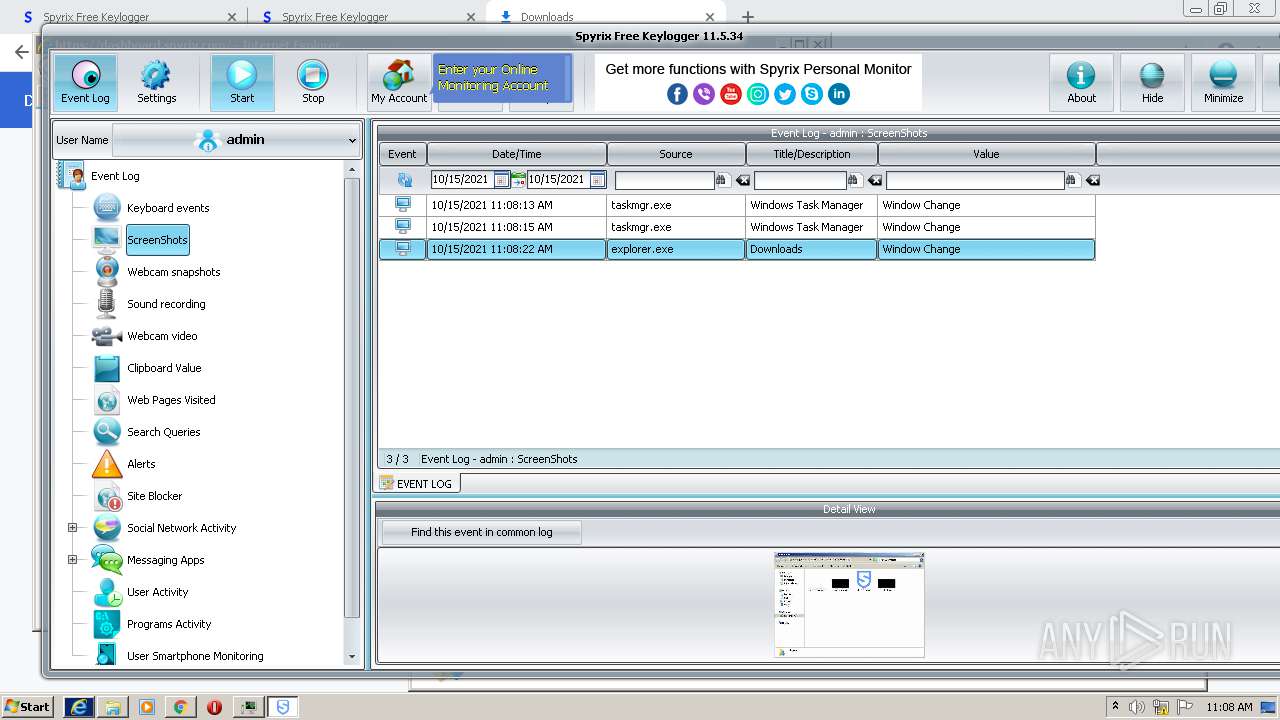The height and width of the screenshot is (720, 1280).
Task: Click the Hide program button
Action: tap(1152, 82)
